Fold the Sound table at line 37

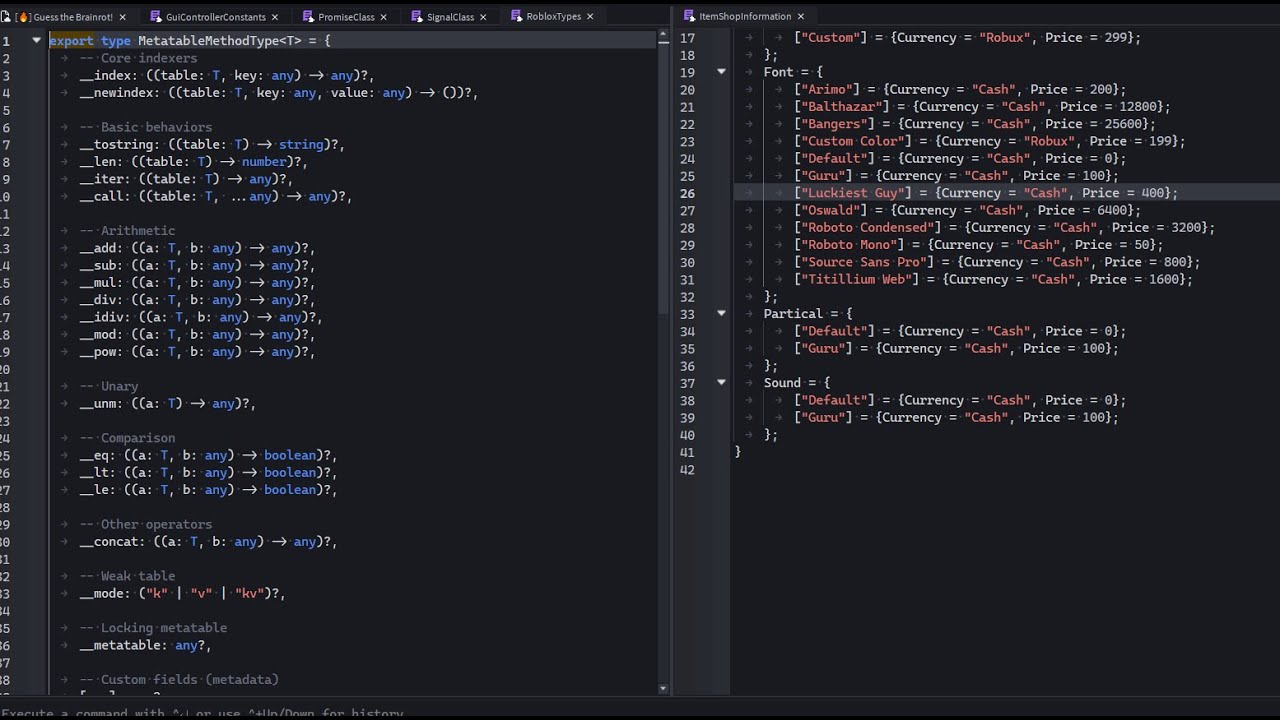coord(721,382)
